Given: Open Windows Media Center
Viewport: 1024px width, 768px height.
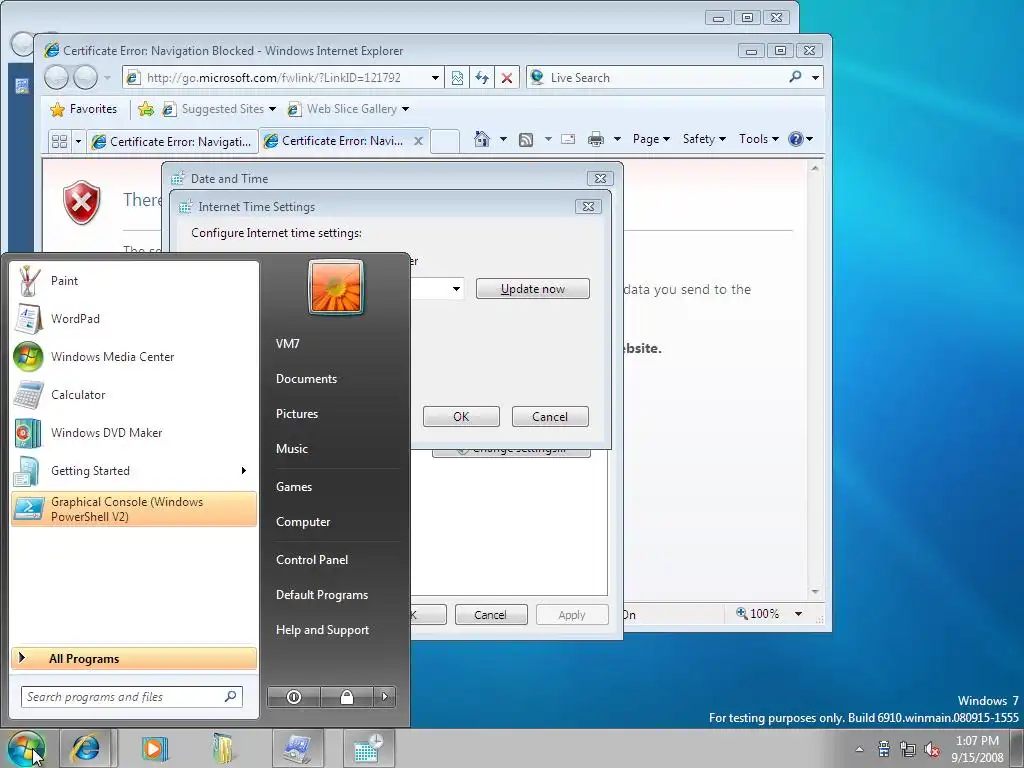Looking at the screenshot, I should coord(134,357).
